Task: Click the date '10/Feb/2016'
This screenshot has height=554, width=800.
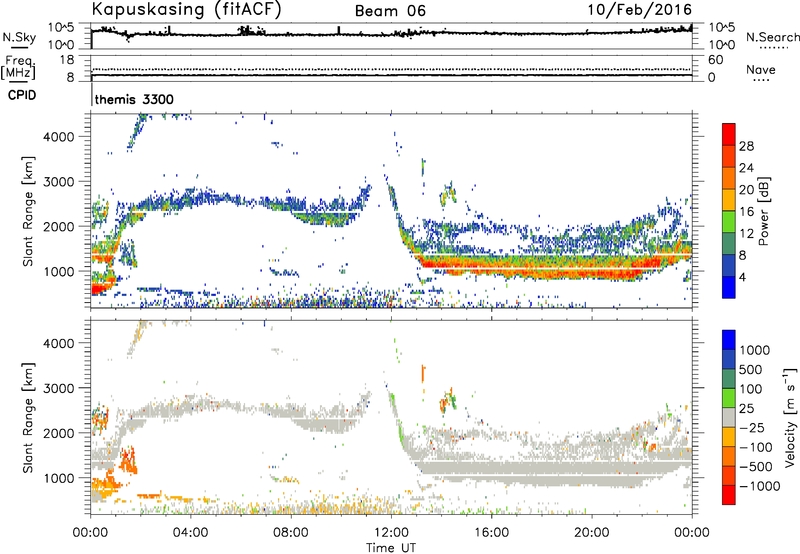Action: 640,10
